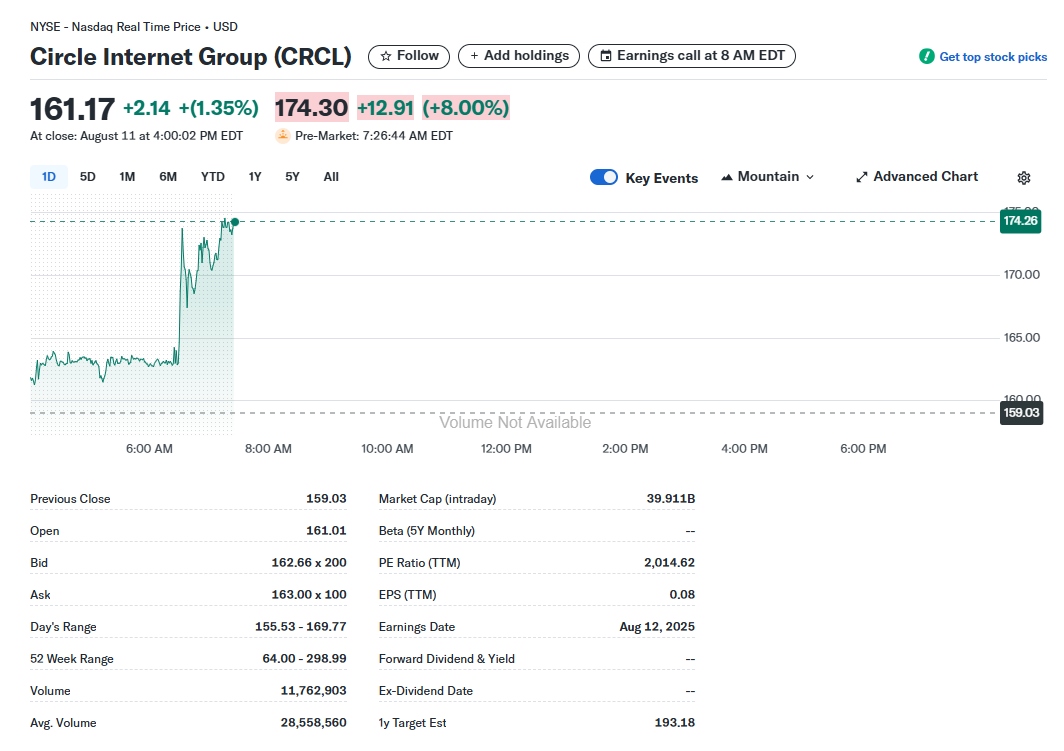Click the Add holdings button

point(519,56)
